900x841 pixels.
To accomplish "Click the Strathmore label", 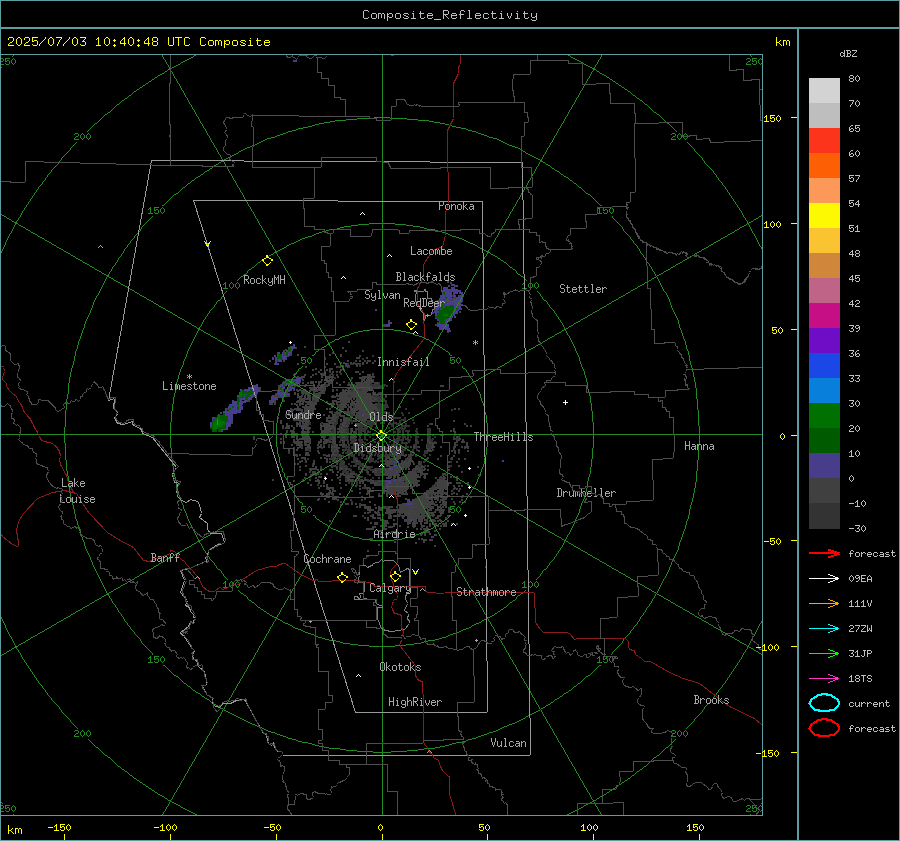I will coord(486,592).
